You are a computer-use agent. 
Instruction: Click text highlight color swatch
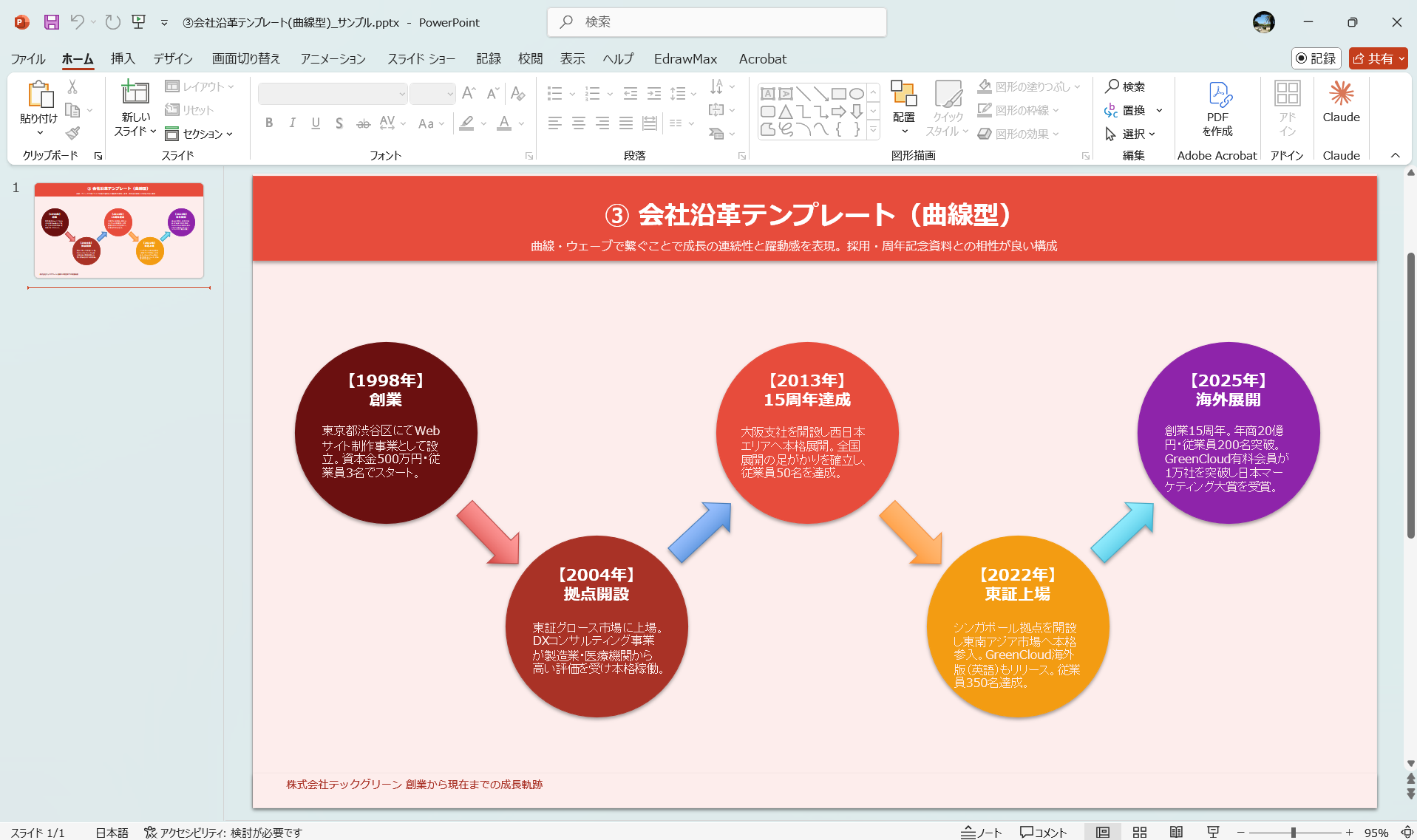point(466,123)
